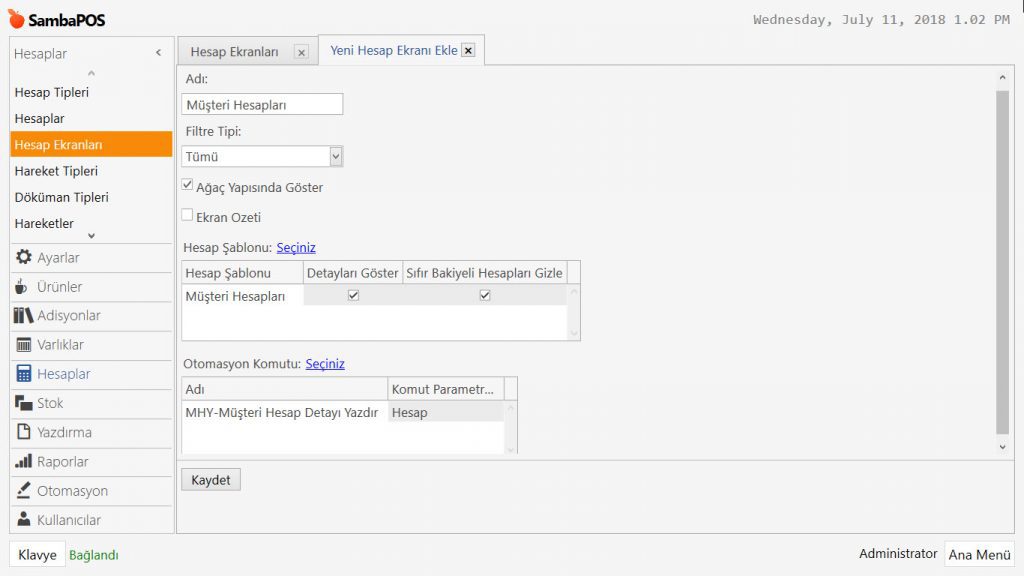
Task: Click the Adı text input field
Action: [x=263, y=104]
